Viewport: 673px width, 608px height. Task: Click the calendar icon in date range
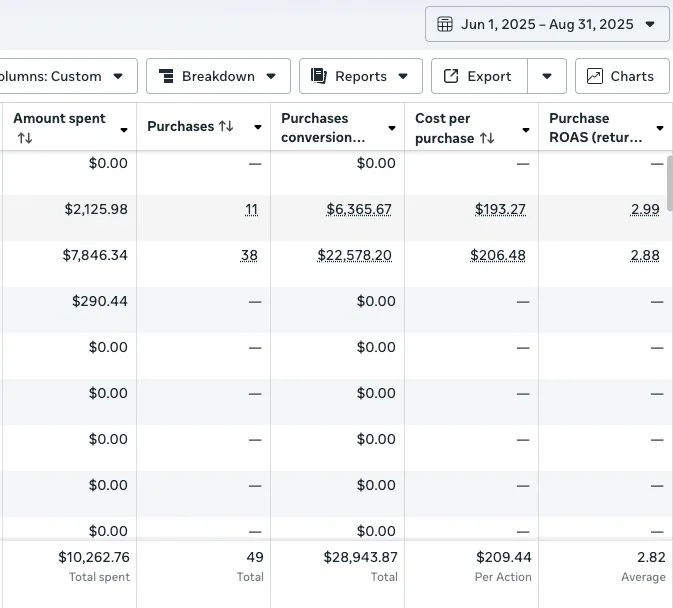[x=446, y=24]
